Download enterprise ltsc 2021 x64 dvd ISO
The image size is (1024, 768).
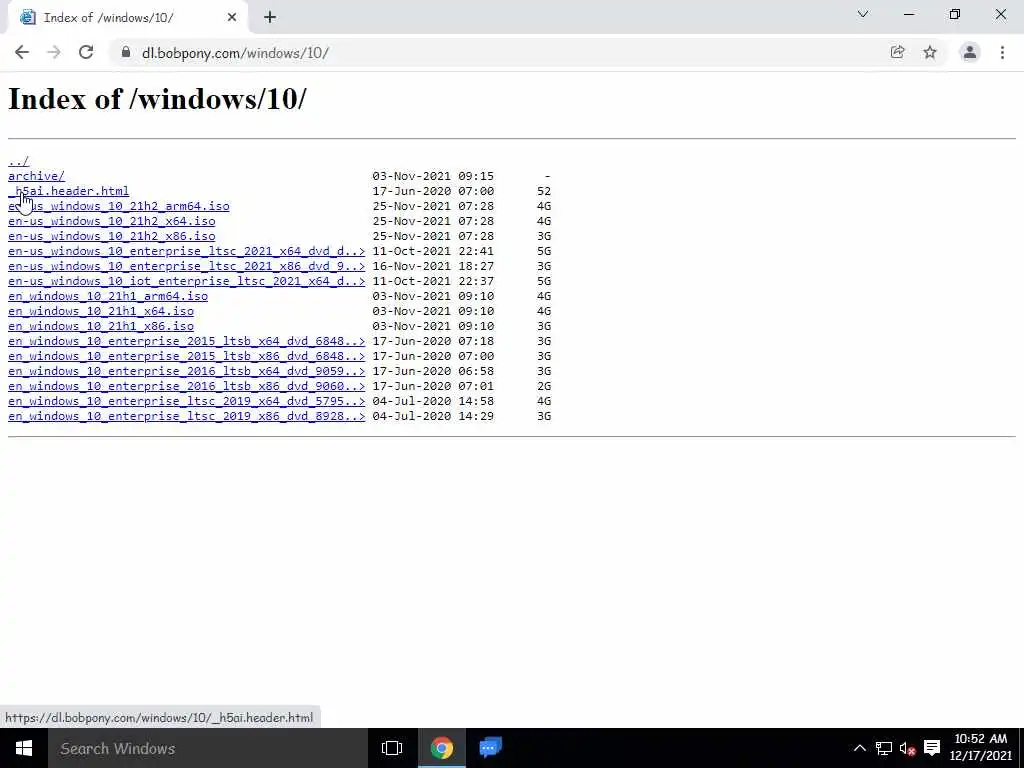coord(187,251)
